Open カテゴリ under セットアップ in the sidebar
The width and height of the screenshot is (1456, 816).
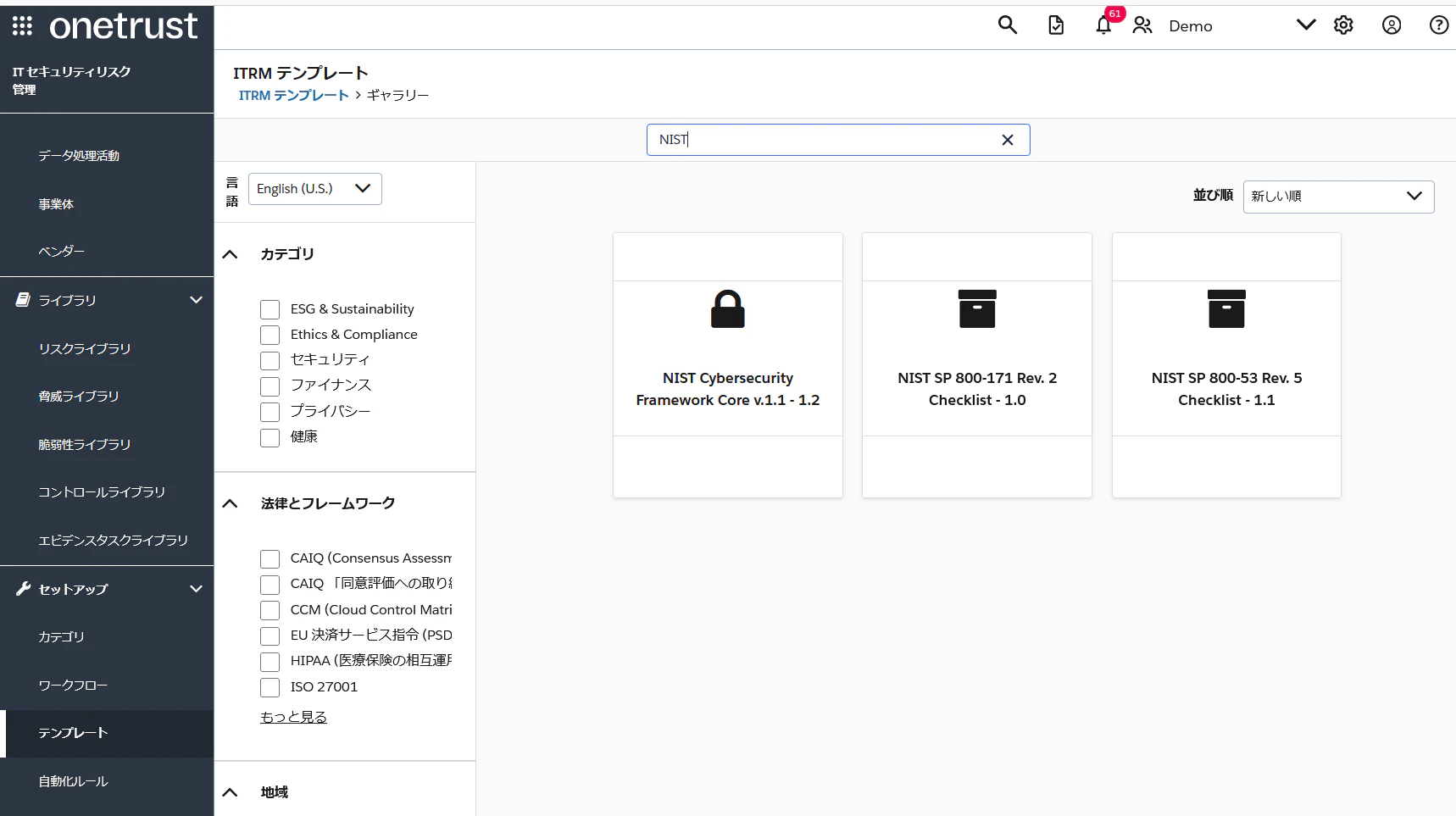[61, 637]
